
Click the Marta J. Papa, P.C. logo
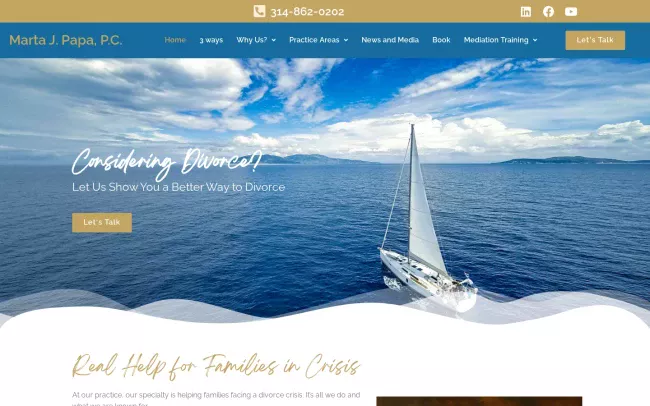tap(66, 40)
